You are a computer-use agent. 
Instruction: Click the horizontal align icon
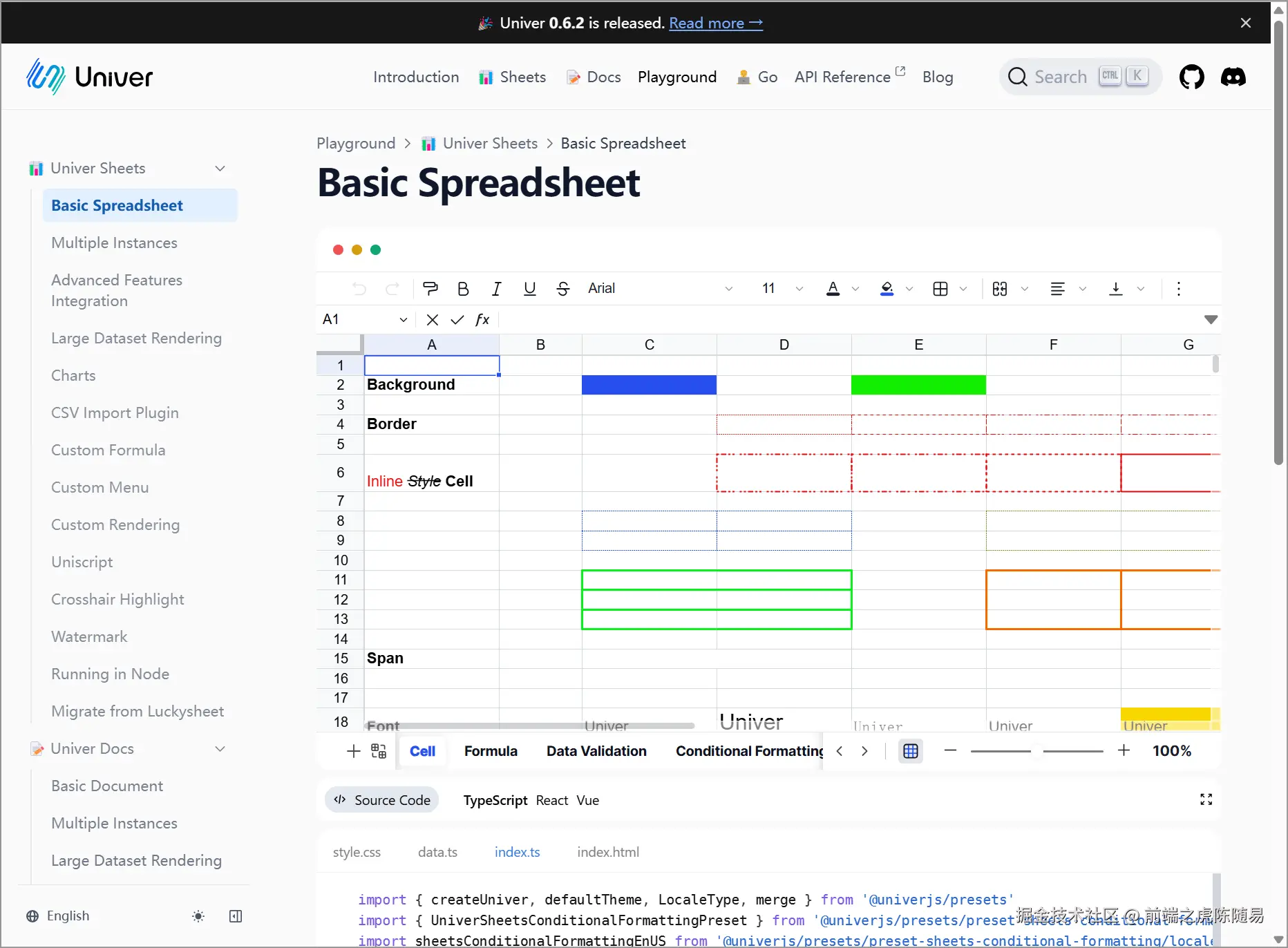pyautogui.click(x=1058, y=289)
